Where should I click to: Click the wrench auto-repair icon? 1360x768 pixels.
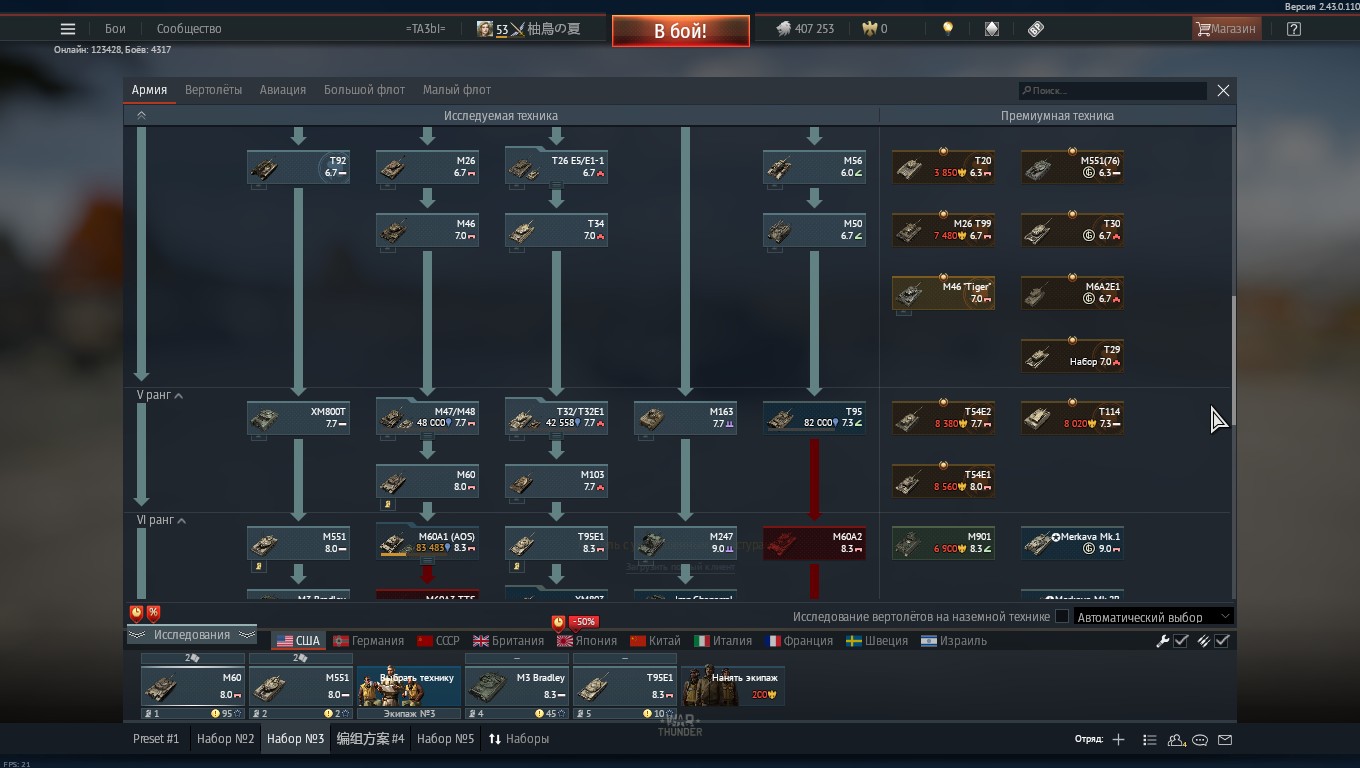[1163, 641]
